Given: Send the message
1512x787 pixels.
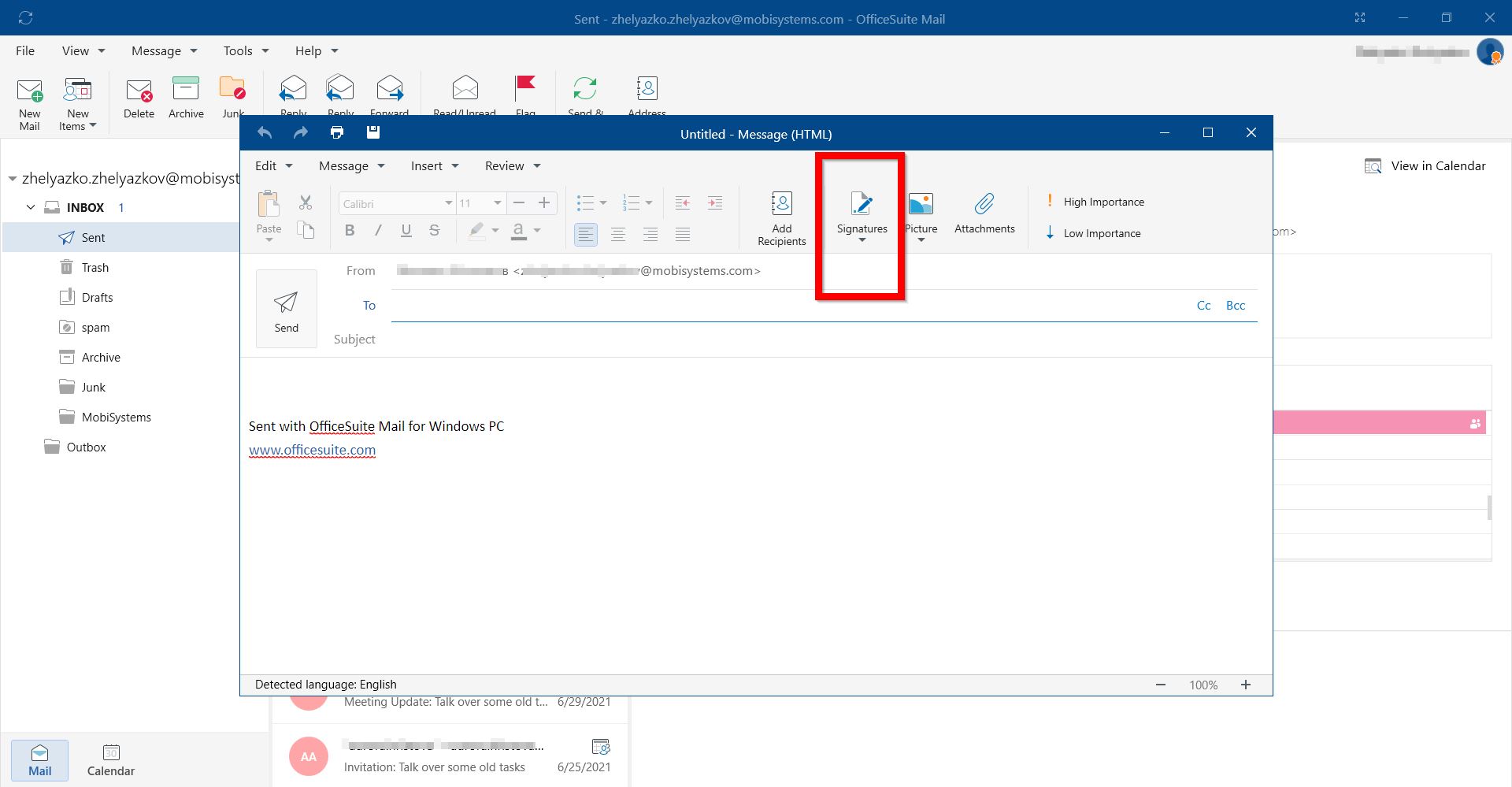Looking at the screenshot, I should (x=287, y=309).
